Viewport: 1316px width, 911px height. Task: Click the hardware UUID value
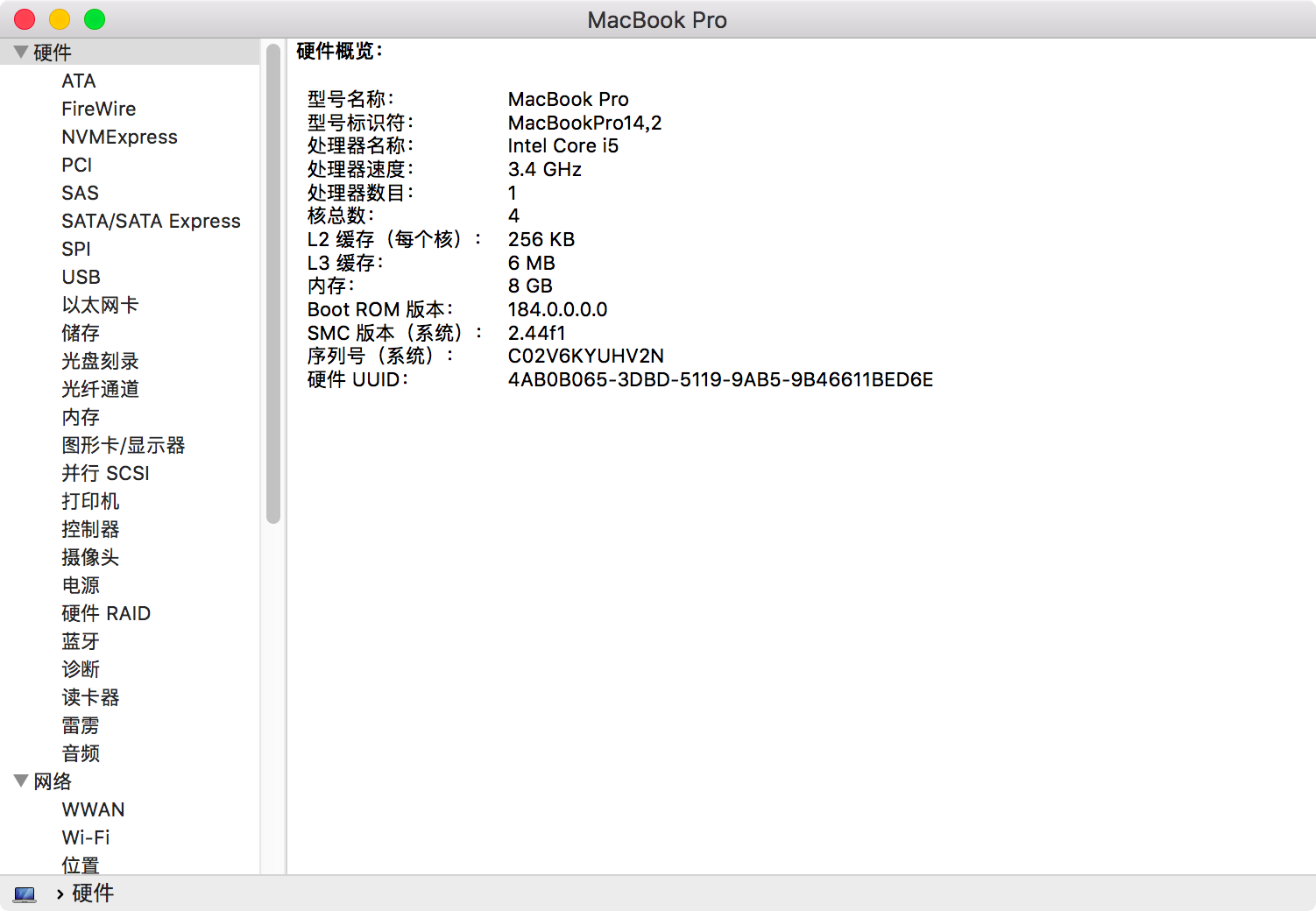720,379
